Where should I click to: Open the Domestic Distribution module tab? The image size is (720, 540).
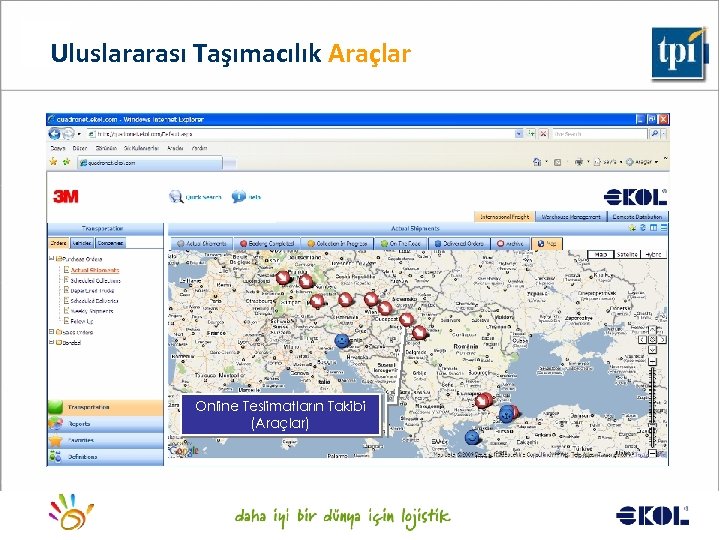637,217
